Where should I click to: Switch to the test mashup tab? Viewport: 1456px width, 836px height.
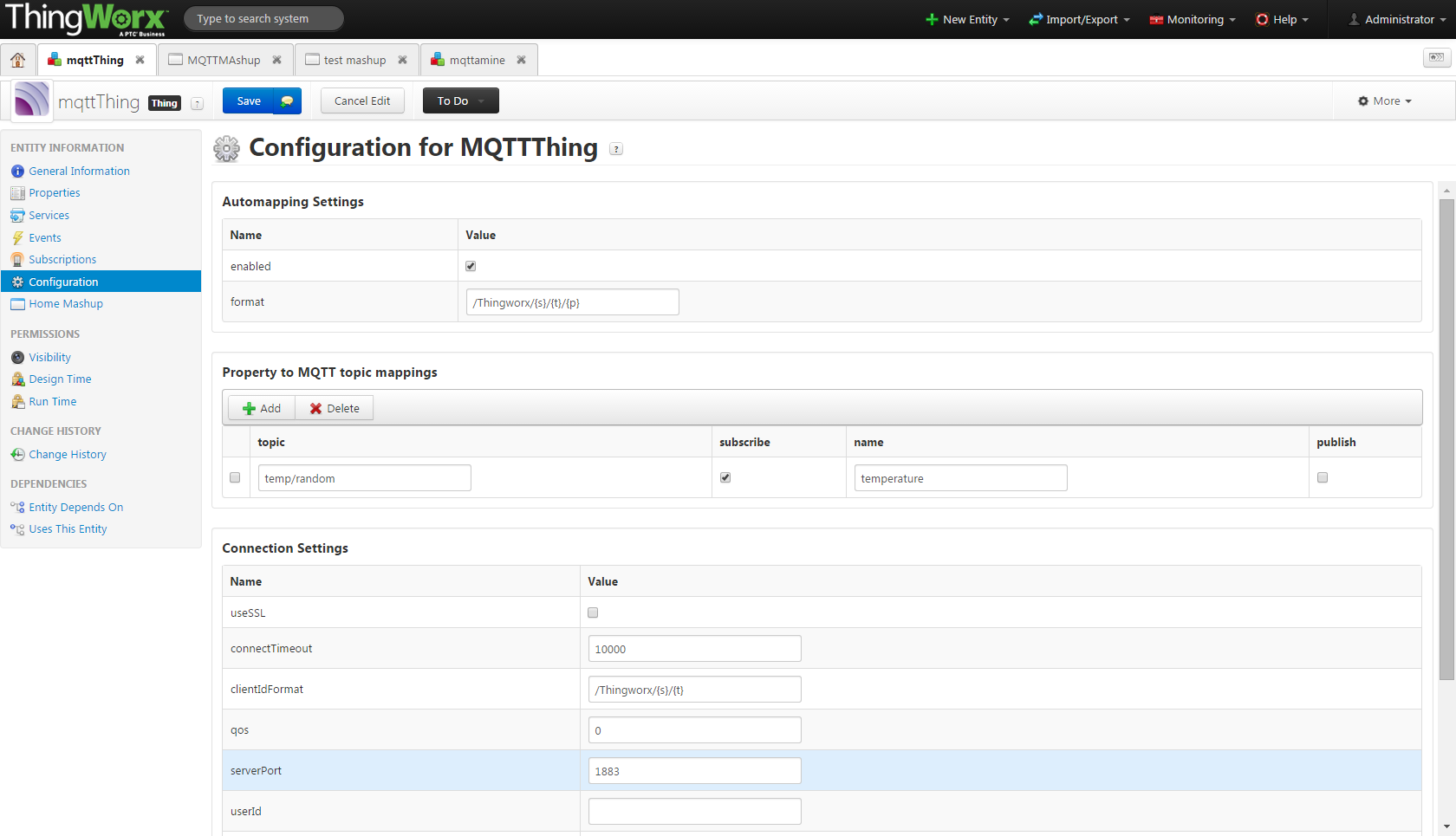[355, 60]
